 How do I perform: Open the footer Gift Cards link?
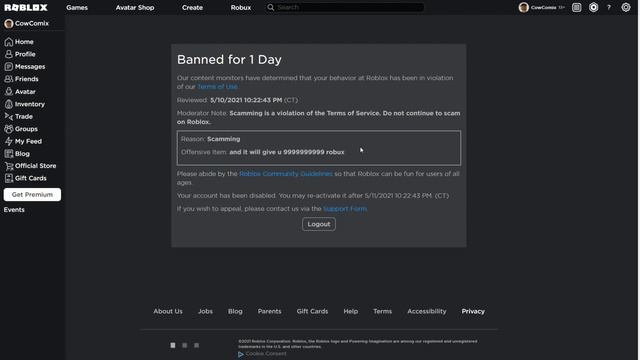pos(312,311)
